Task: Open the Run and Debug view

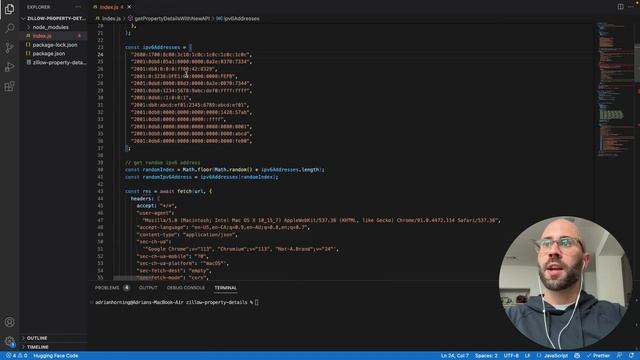Action: point(9,67)
